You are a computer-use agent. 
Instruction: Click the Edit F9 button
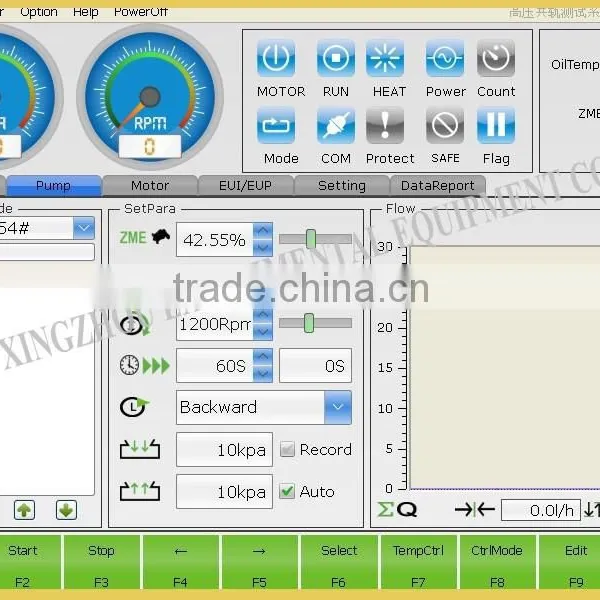click(569, 562)
